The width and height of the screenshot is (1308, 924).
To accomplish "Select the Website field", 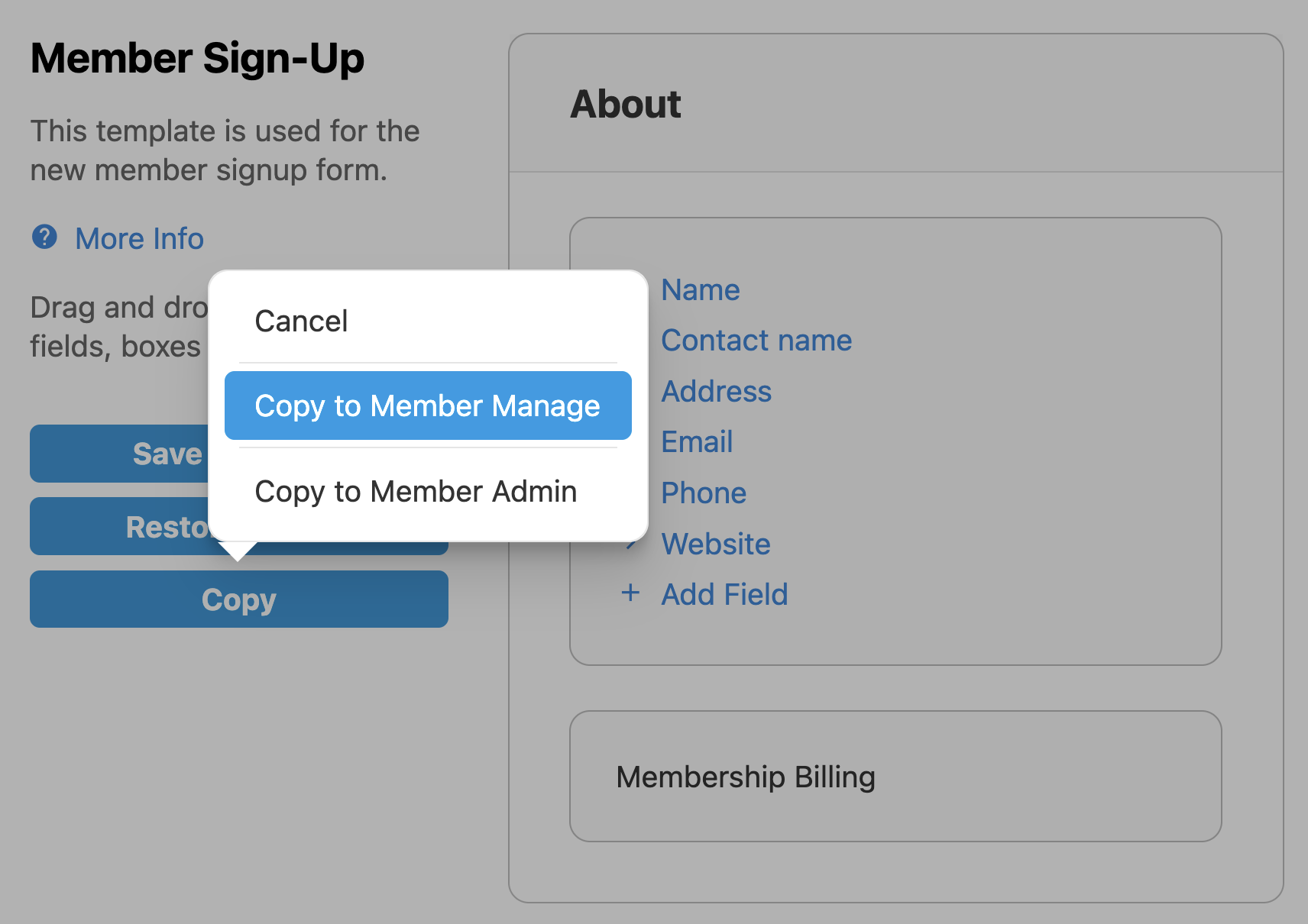I will pos(715,544).
